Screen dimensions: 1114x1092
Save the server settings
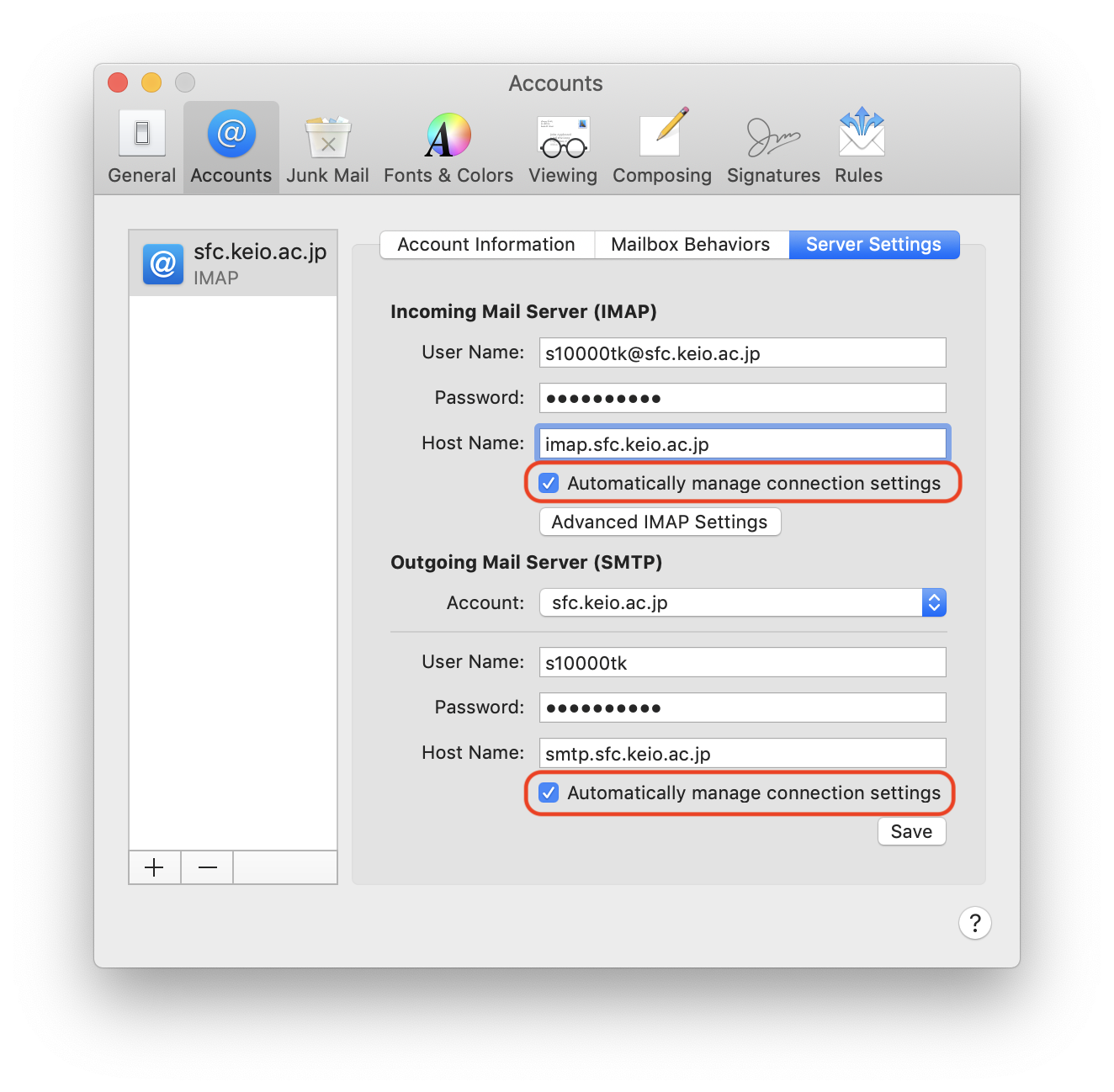pyautogui.click(x=911, y=831)
